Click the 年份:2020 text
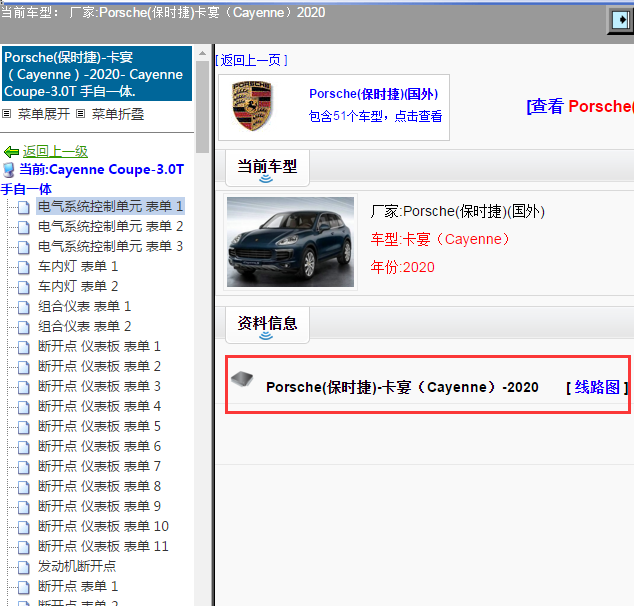Viewport: 634px width, 606px height. pyautogui.click(x=403, y=267)
